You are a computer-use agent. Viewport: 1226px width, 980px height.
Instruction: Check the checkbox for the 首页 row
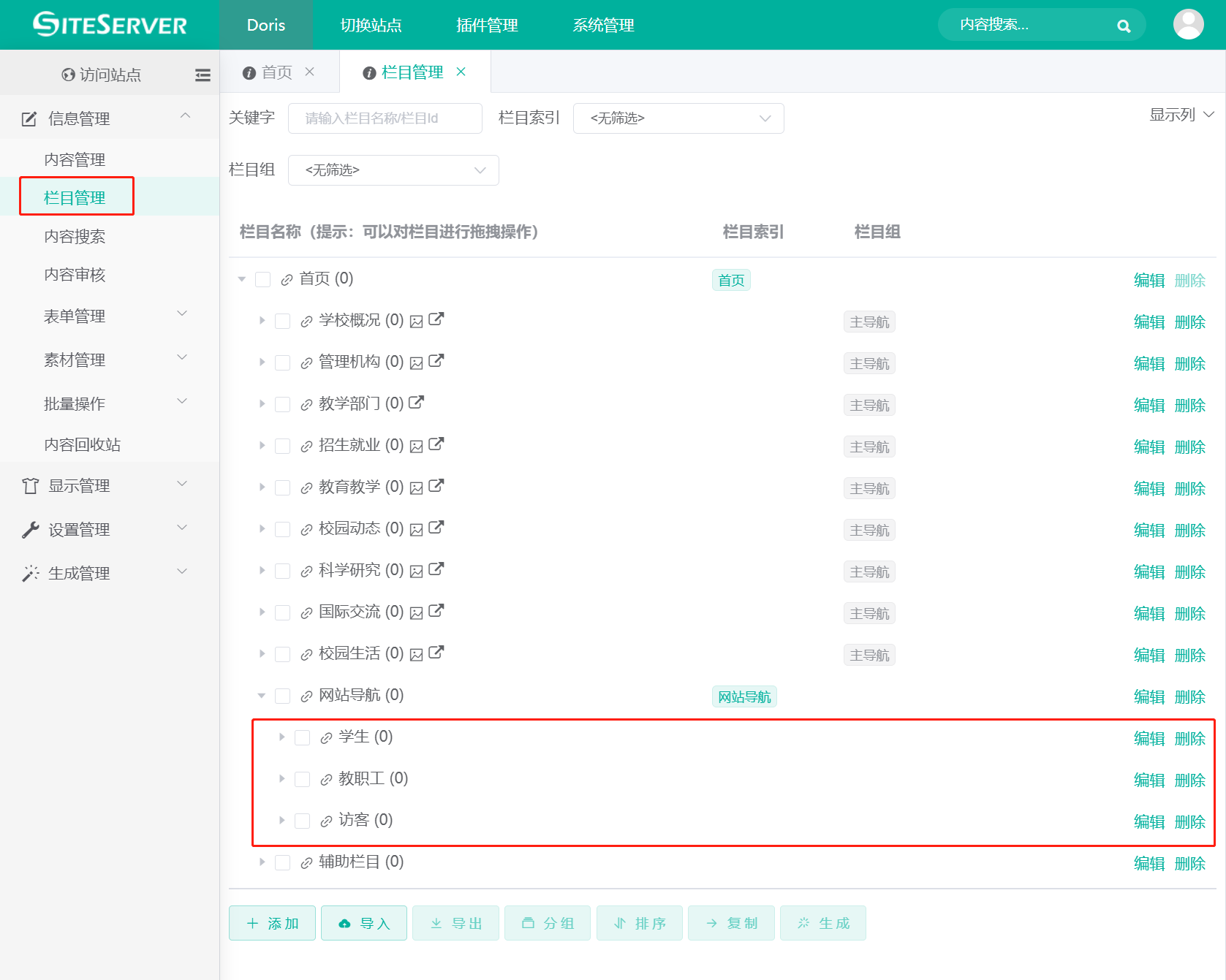tap(262, 279)
